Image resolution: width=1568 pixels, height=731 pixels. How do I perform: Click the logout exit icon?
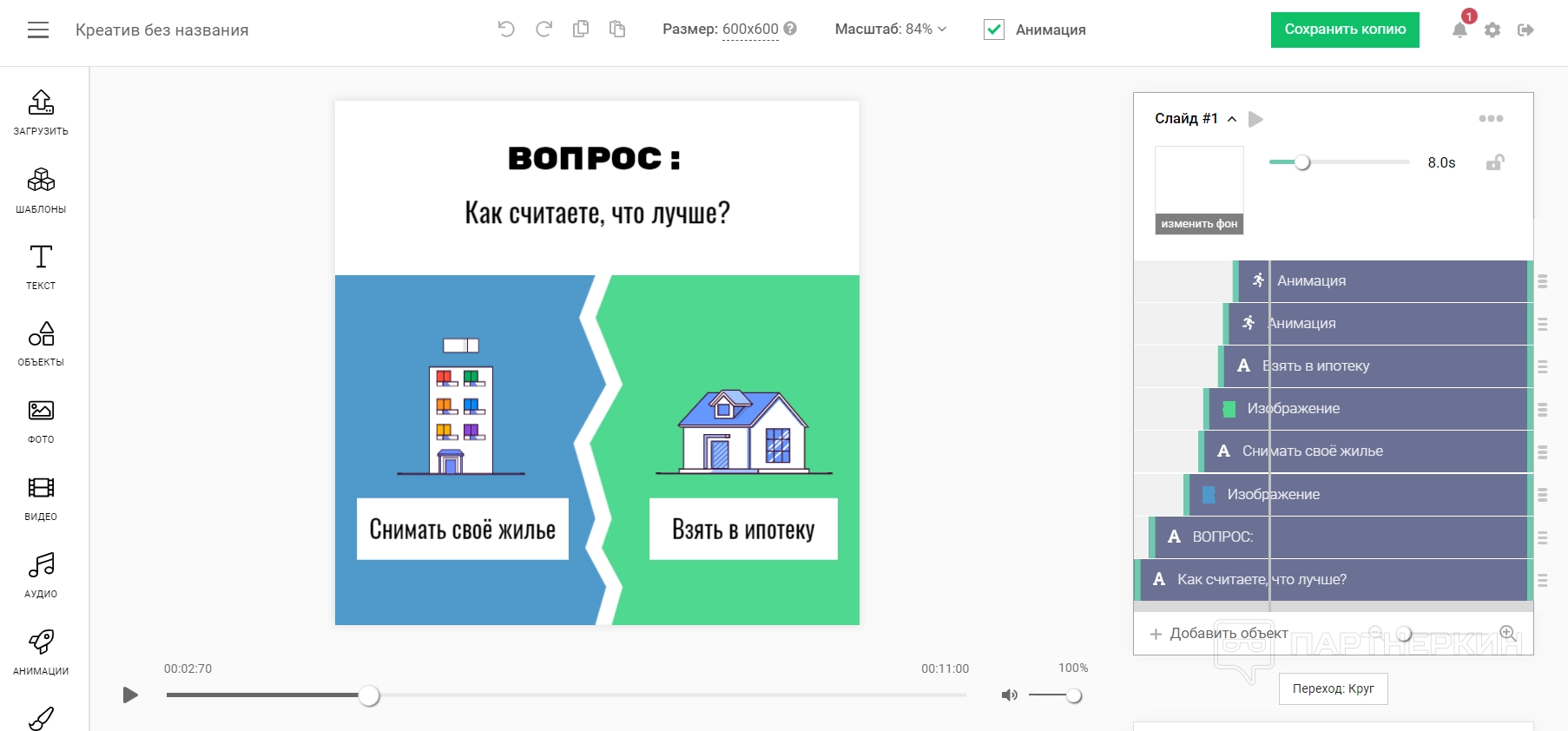1525,30
